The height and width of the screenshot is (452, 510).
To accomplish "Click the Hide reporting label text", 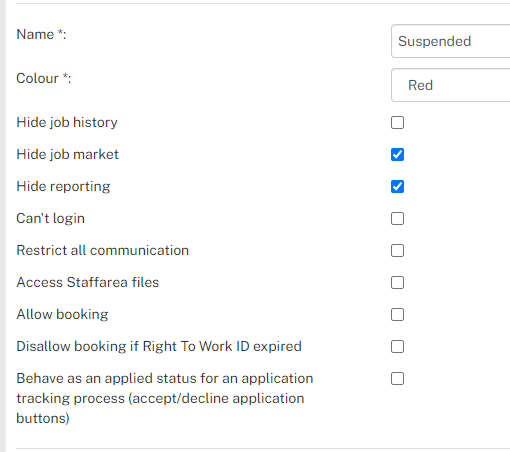I will point(63,186).
